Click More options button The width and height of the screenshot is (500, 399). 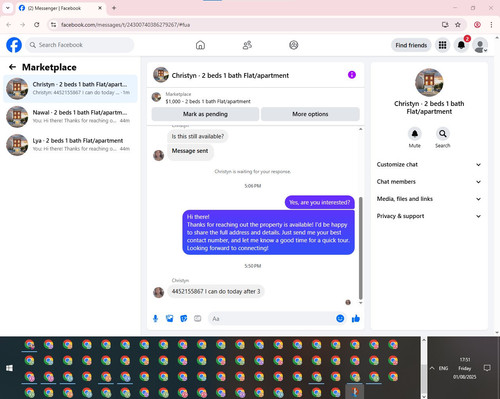click(x=310, y=114)
